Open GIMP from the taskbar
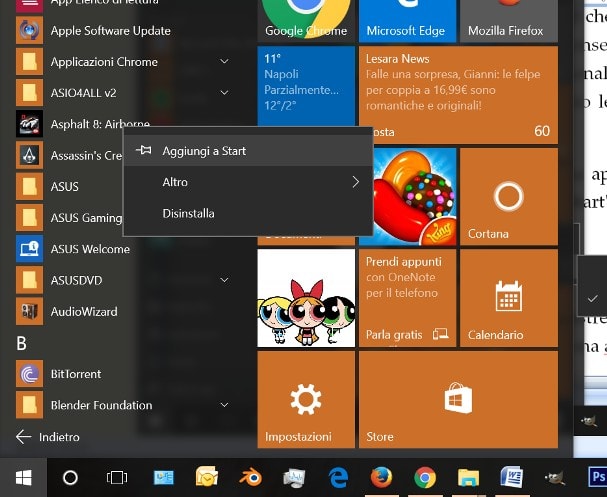 (555, 478)
